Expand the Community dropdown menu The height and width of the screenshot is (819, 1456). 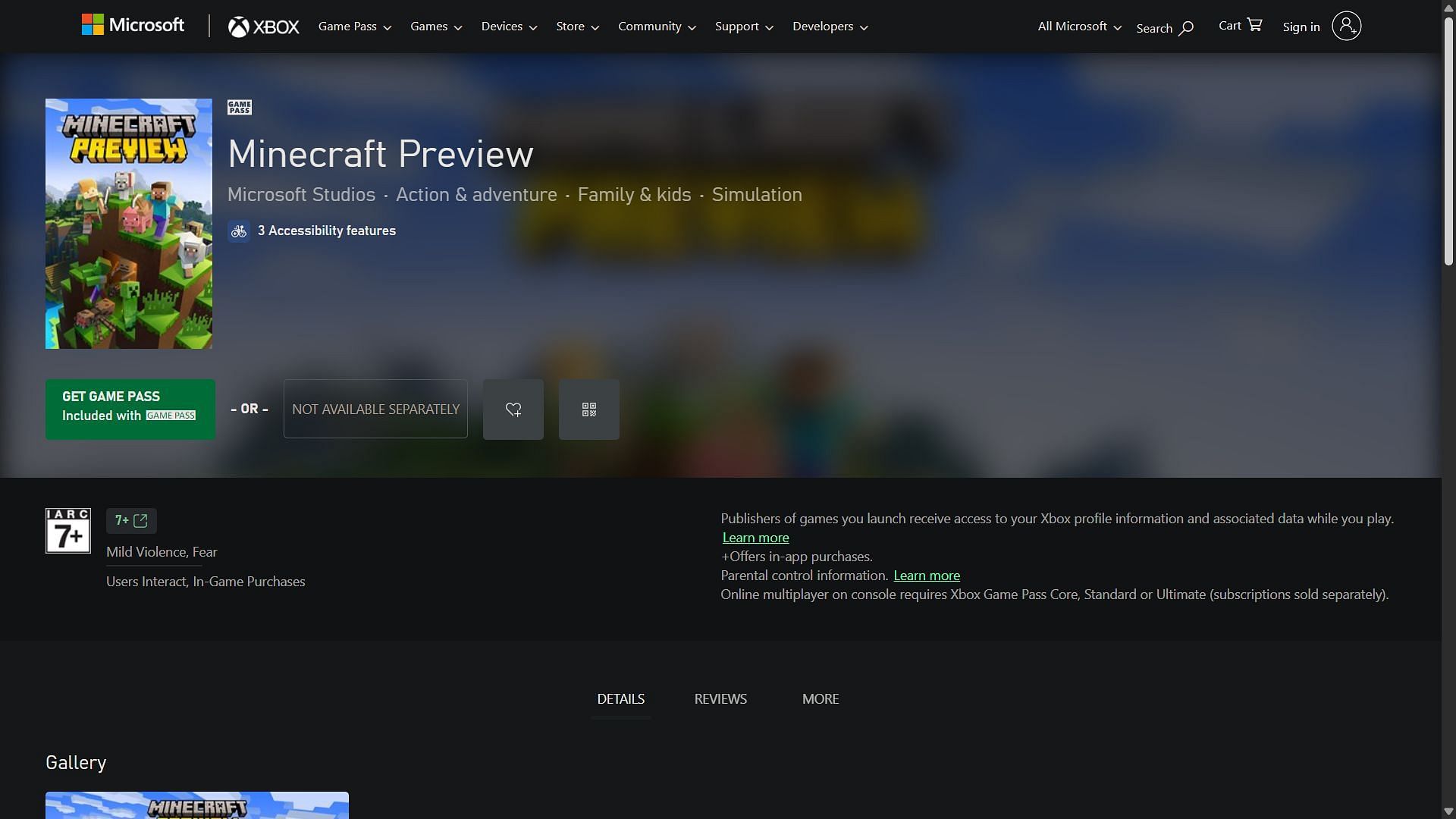657,27
